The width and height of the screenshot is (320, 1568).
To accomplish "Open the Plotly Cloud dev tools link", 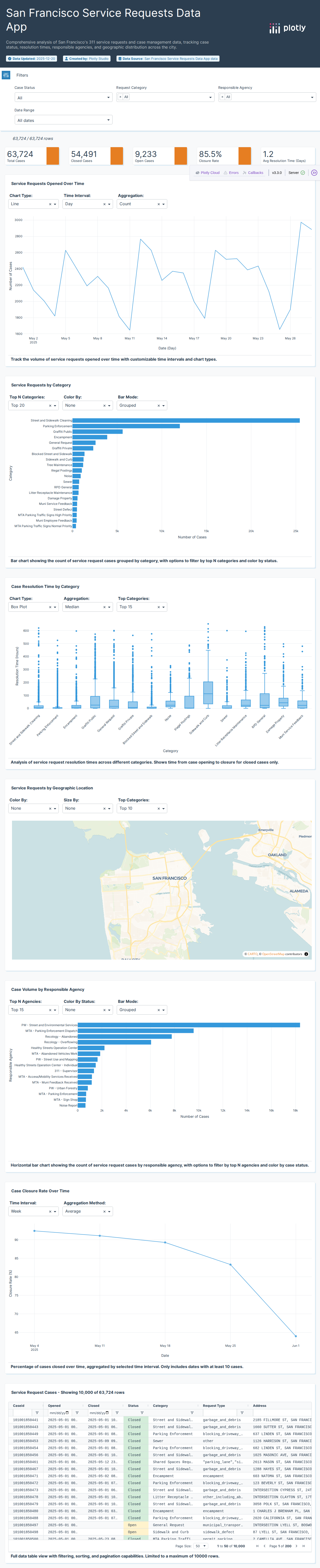I will pyautogui.click(x=207, y=173).
